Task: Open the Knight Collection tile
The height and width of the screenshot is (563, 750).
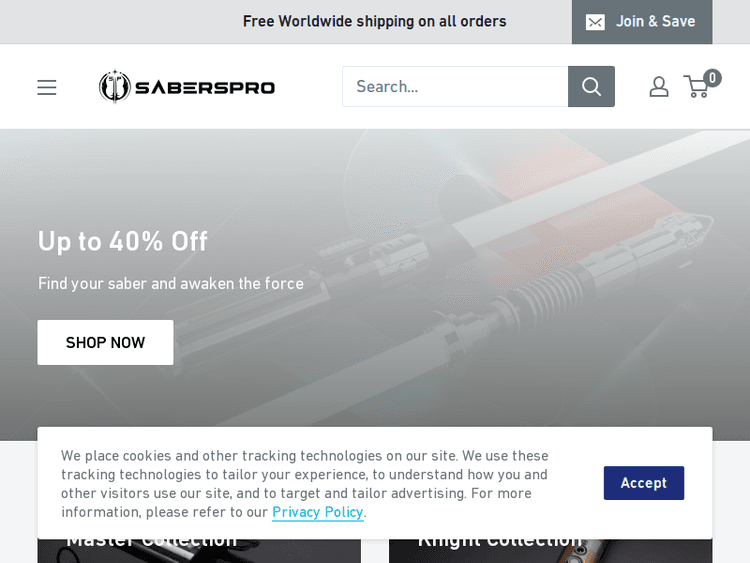Action: 551,551
